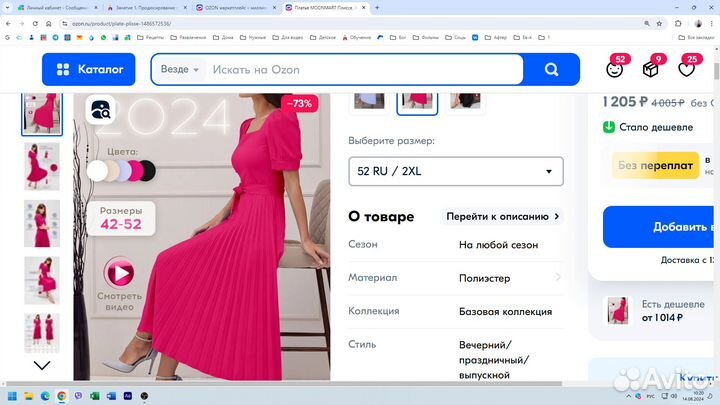Click the vertical page scrollbar
This screenshot has width=720, height=405.
click(x=716, y=71)
